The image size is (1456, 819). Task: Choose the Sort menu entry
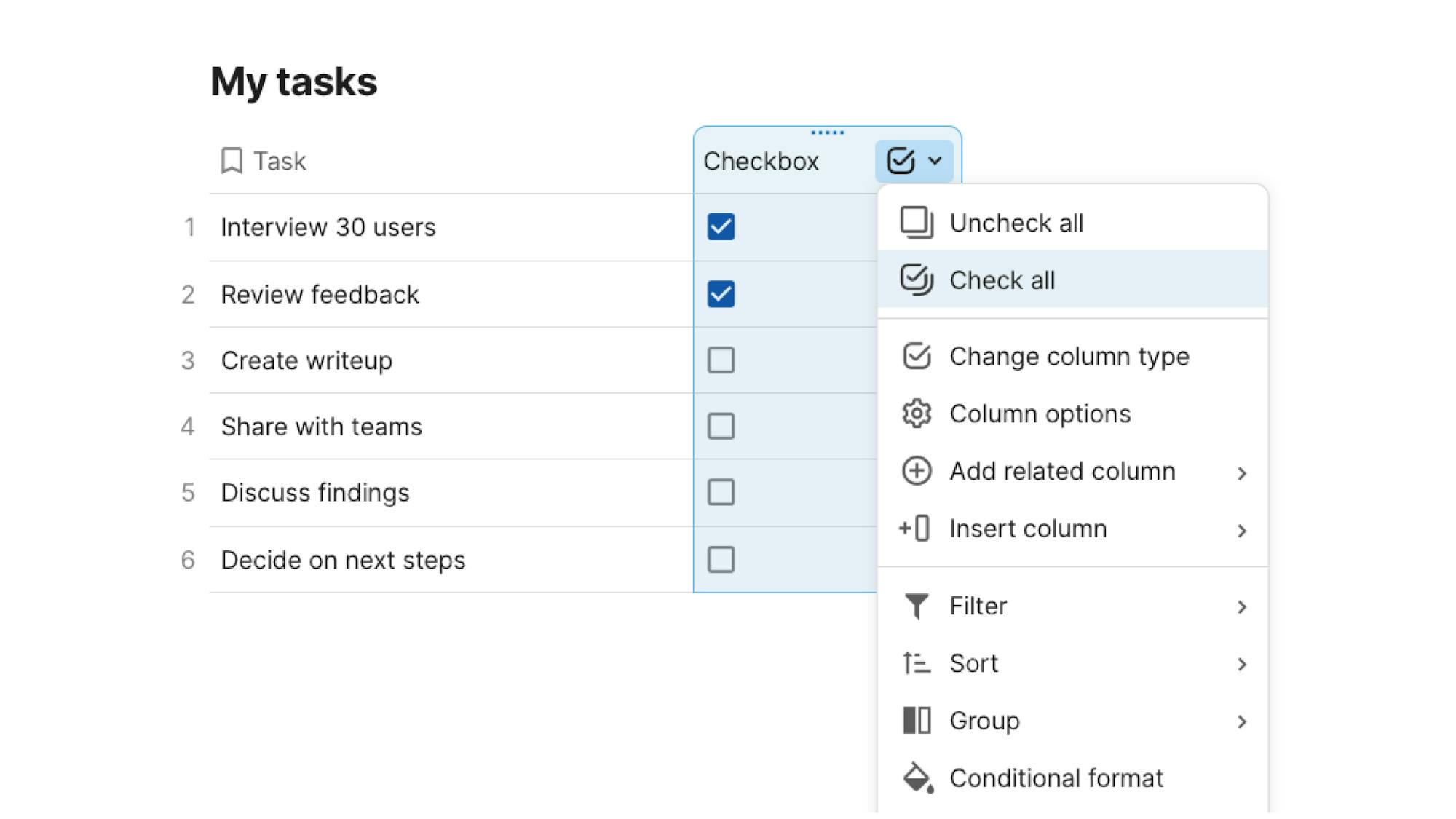coord(973,663)
